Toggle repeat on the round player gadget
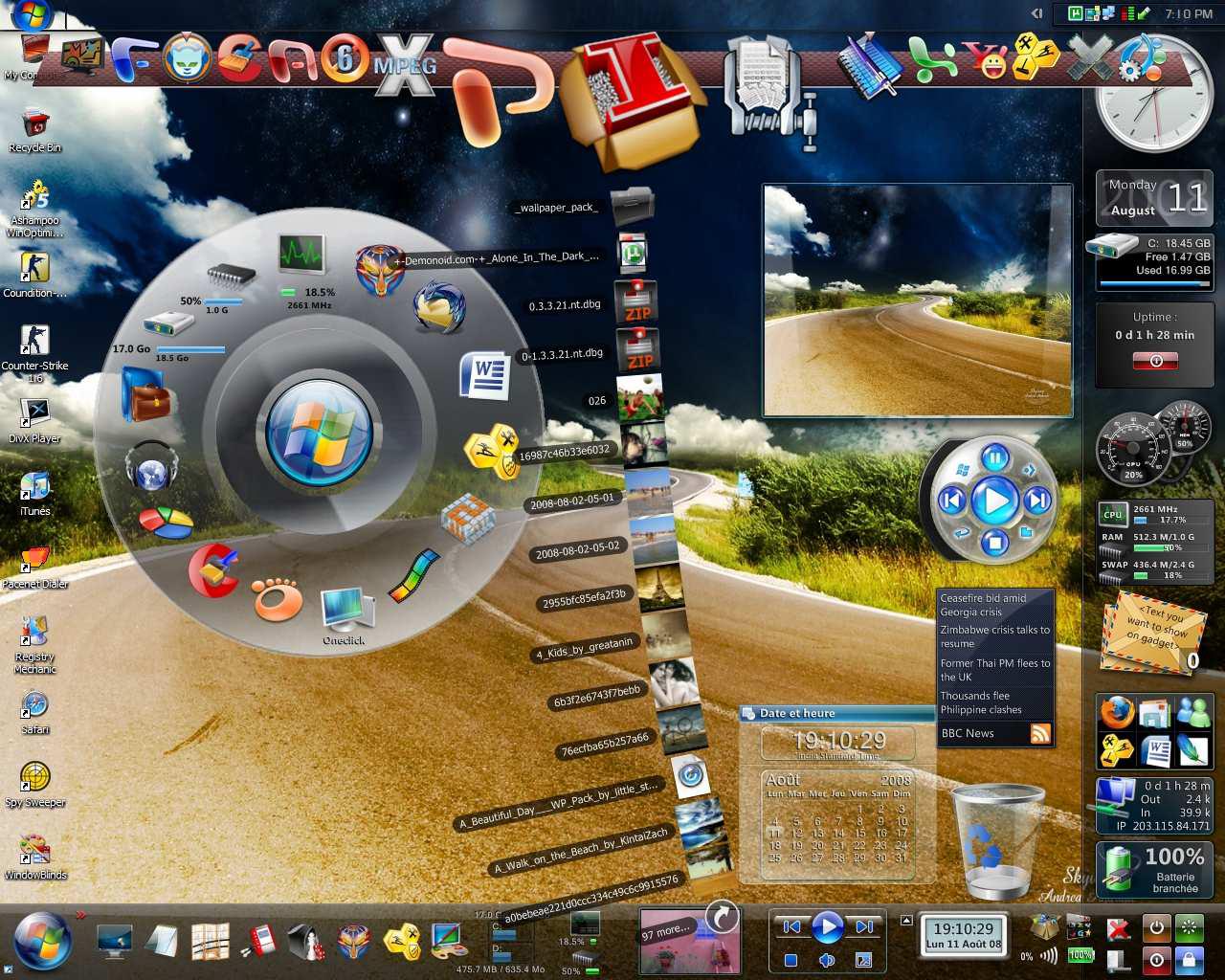 point(962,532)
